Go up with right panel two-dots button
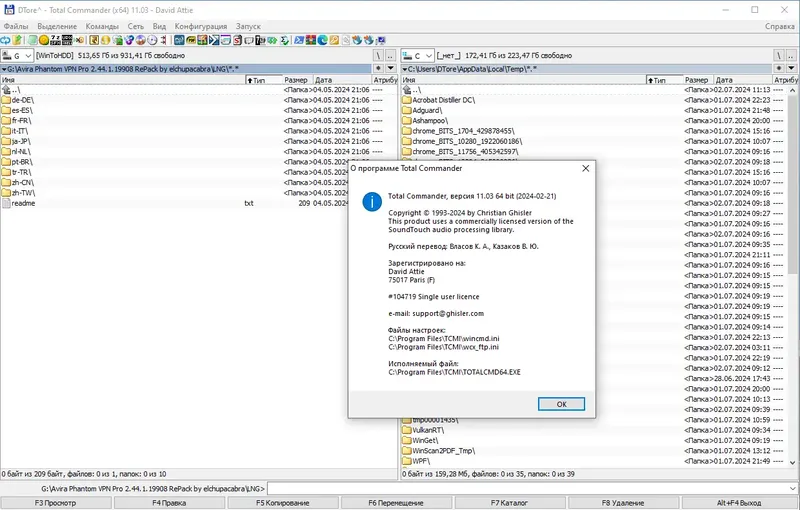The height and width of the screenshot is (510, 800). click(x=791, y=56)
